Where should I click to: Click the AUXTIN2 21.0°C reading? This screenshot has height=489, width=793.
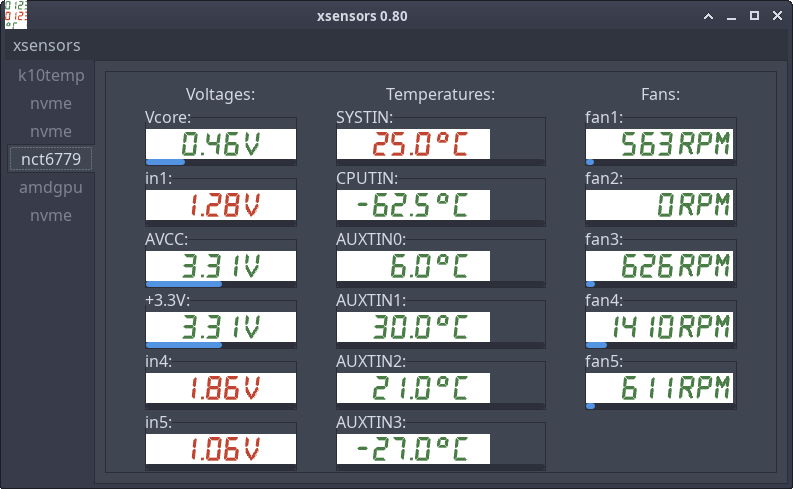tap(413, 388)
